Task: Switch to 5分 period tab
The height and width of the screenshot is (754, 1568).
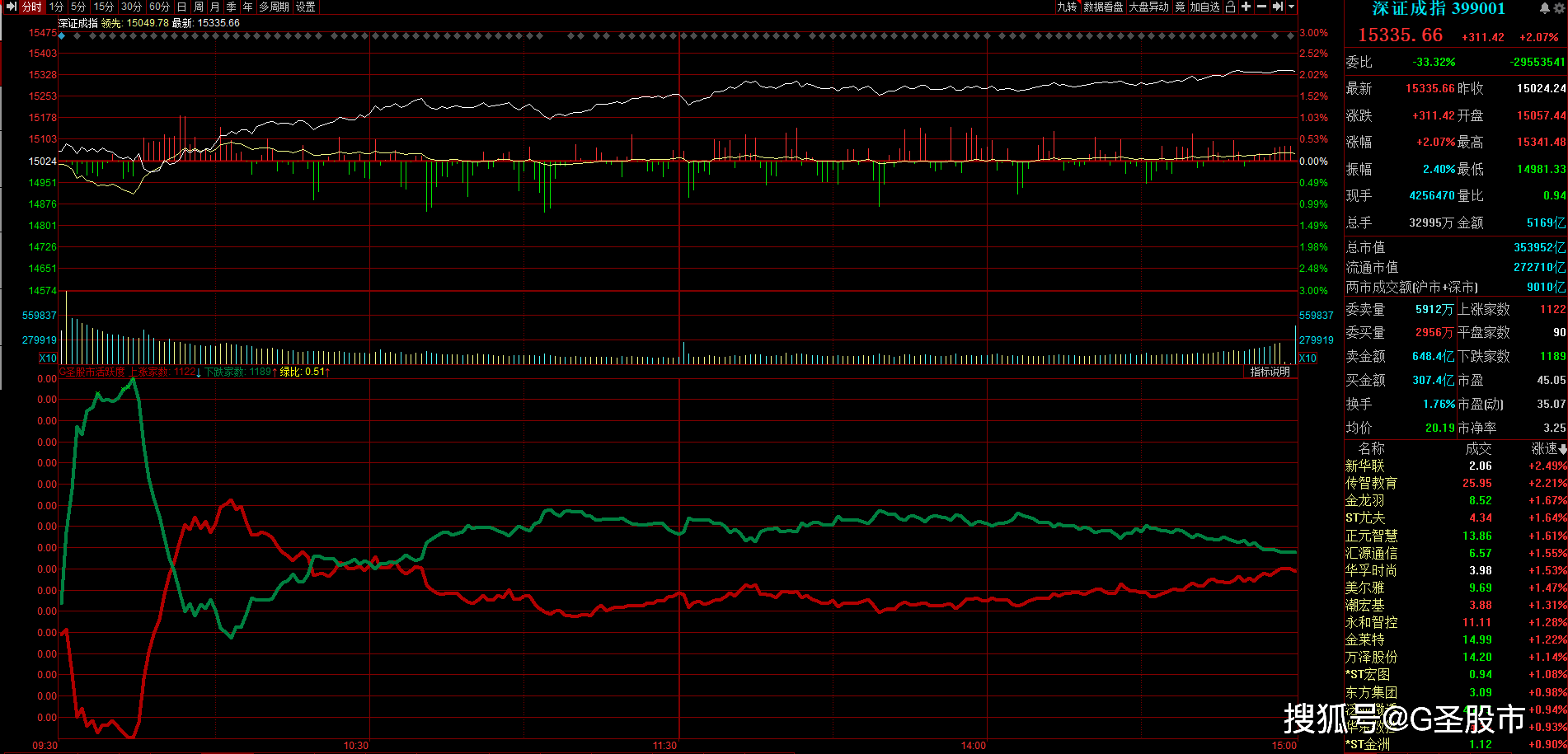Action: [77, 7]
